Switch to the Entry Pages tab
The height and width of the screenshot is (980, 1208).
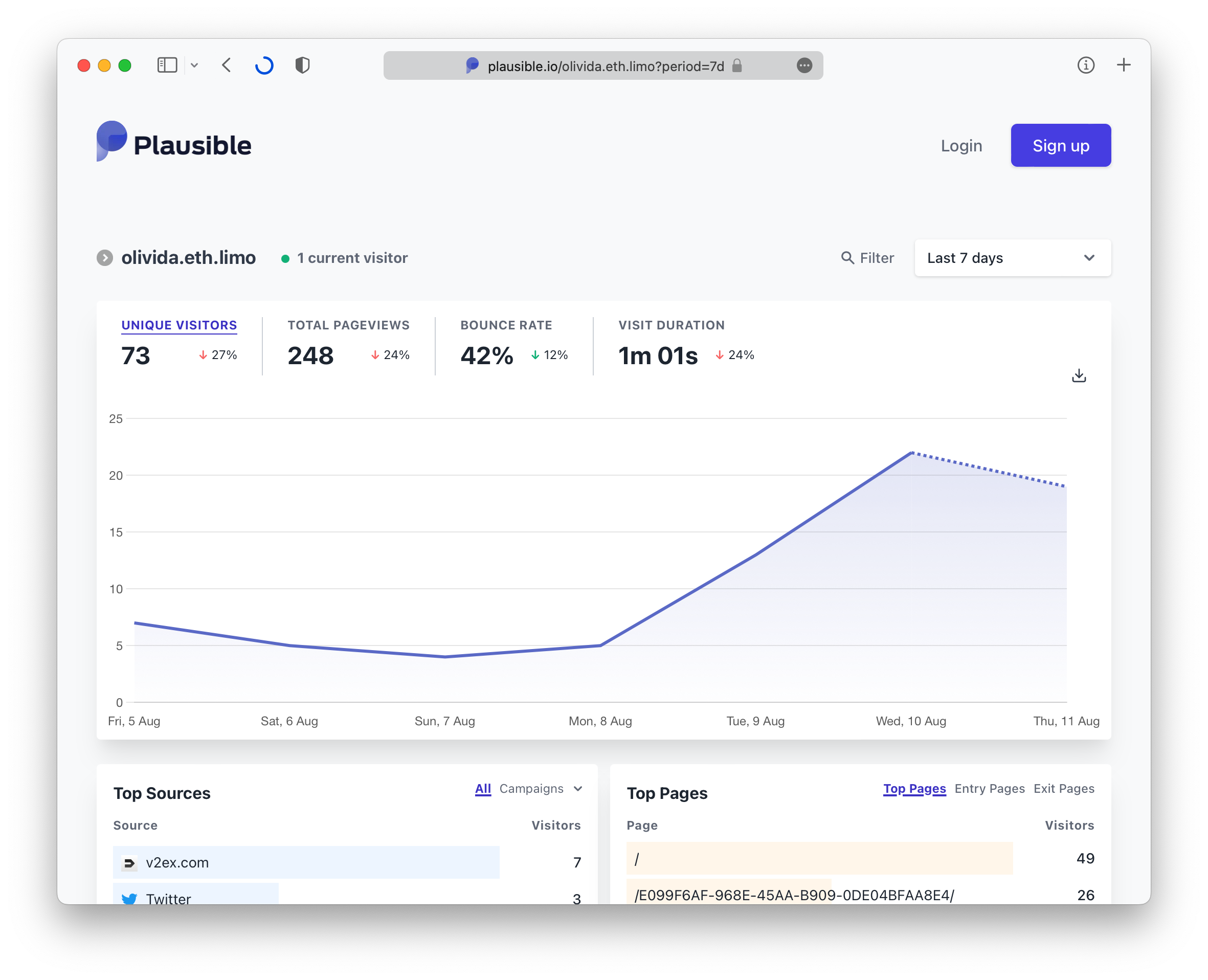tap(989, 789)
